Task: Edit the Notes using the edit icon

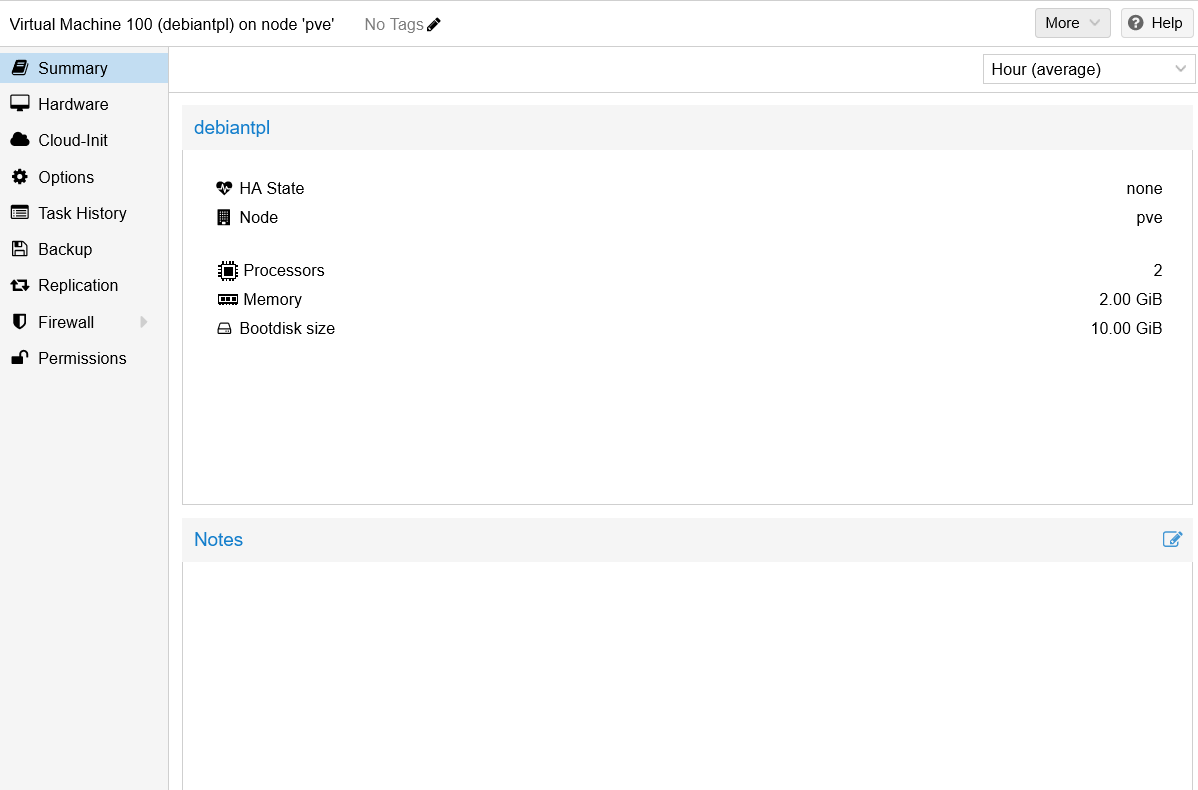Action: point(1172,539)
